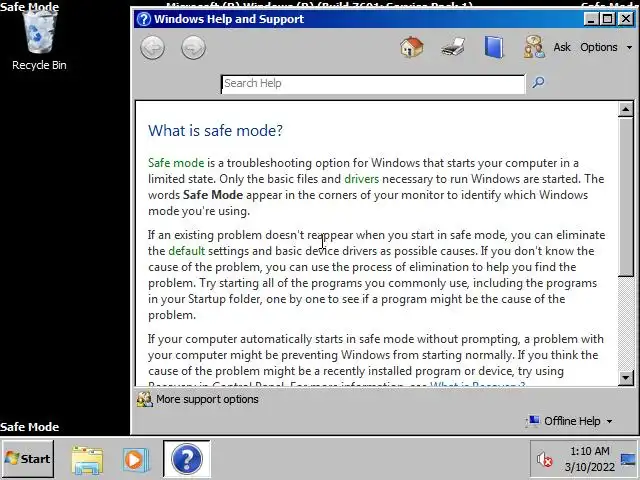Viewport: 640px width, 480px height.
Task: Click the Ask people icon
Action: [x=534, y=47]
